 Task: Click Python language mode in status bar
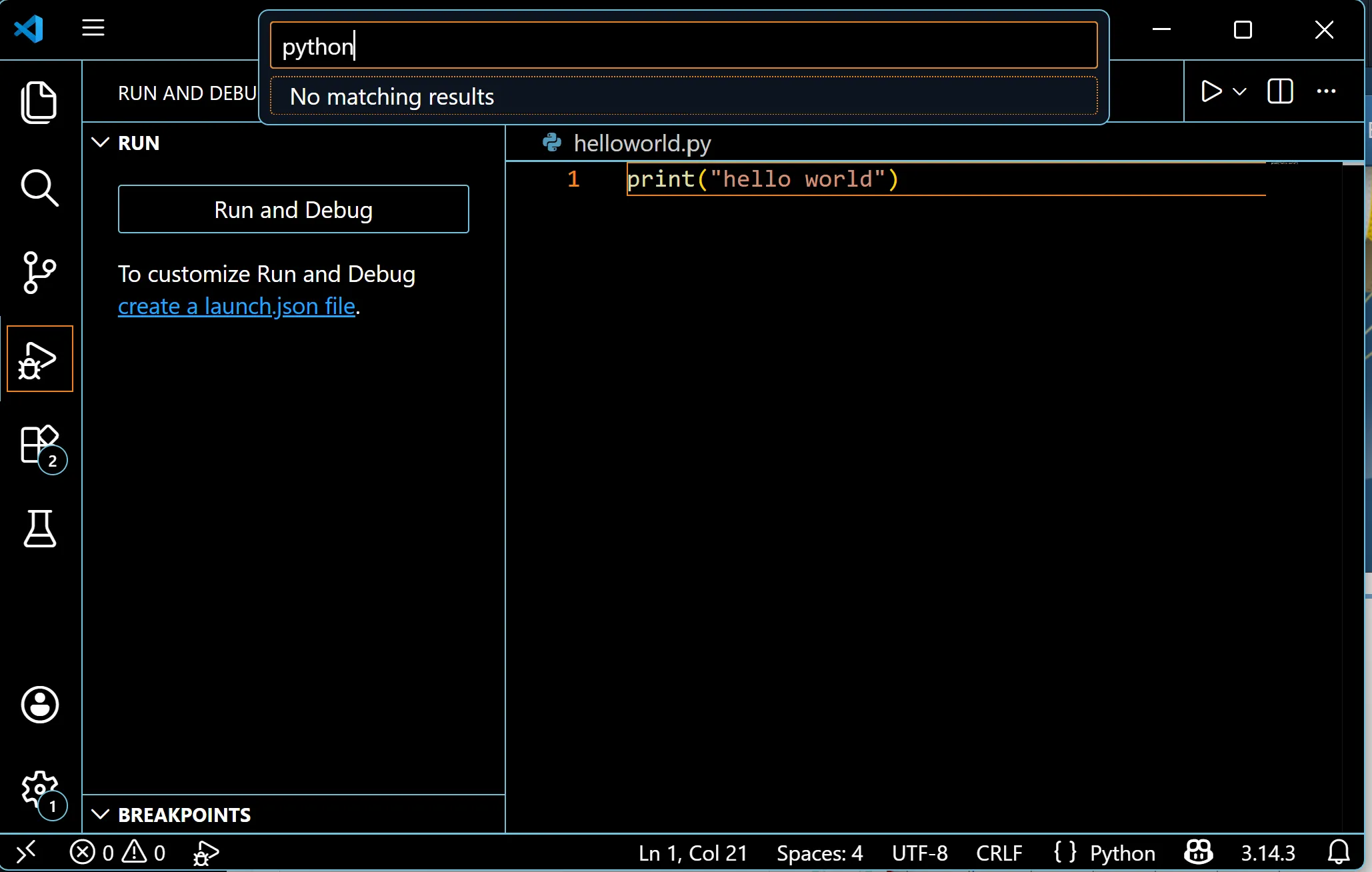tap(1122, 853)
